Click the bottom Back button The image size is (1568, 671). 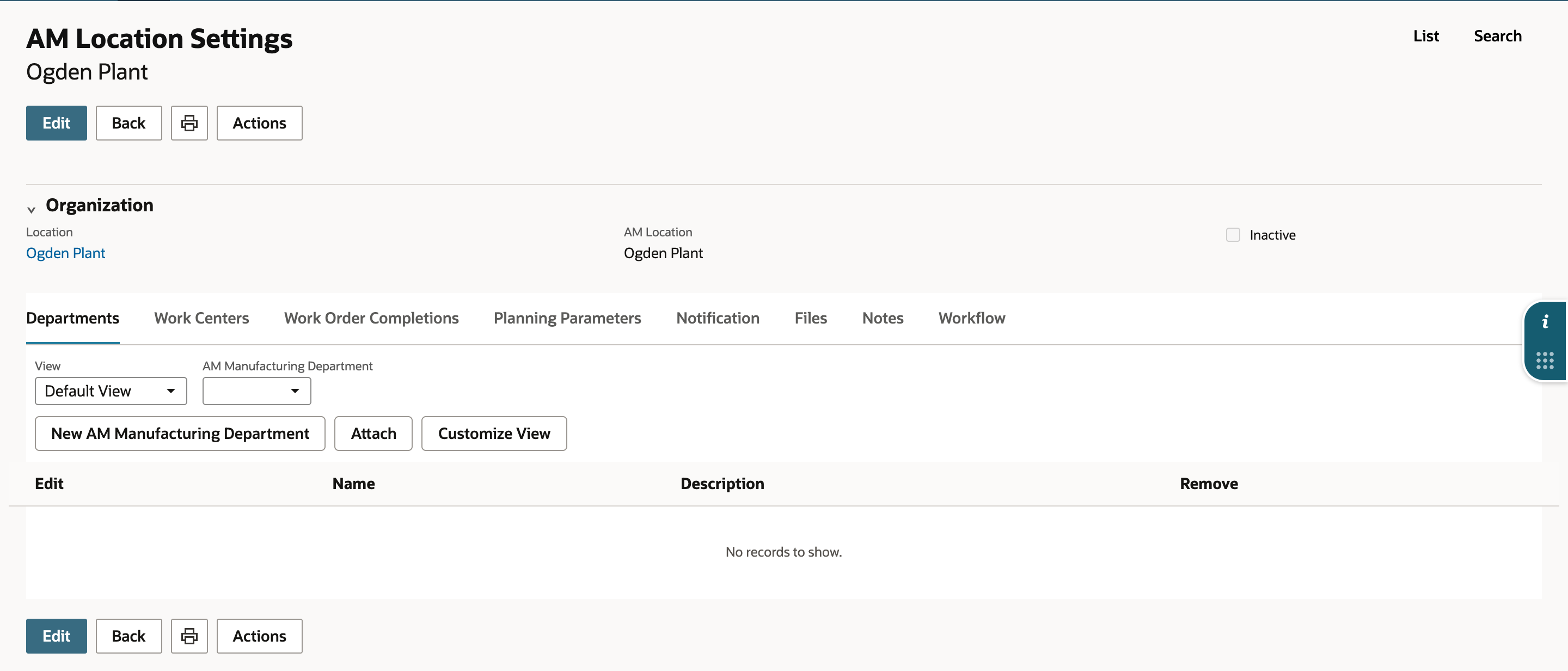click(128, 636)
